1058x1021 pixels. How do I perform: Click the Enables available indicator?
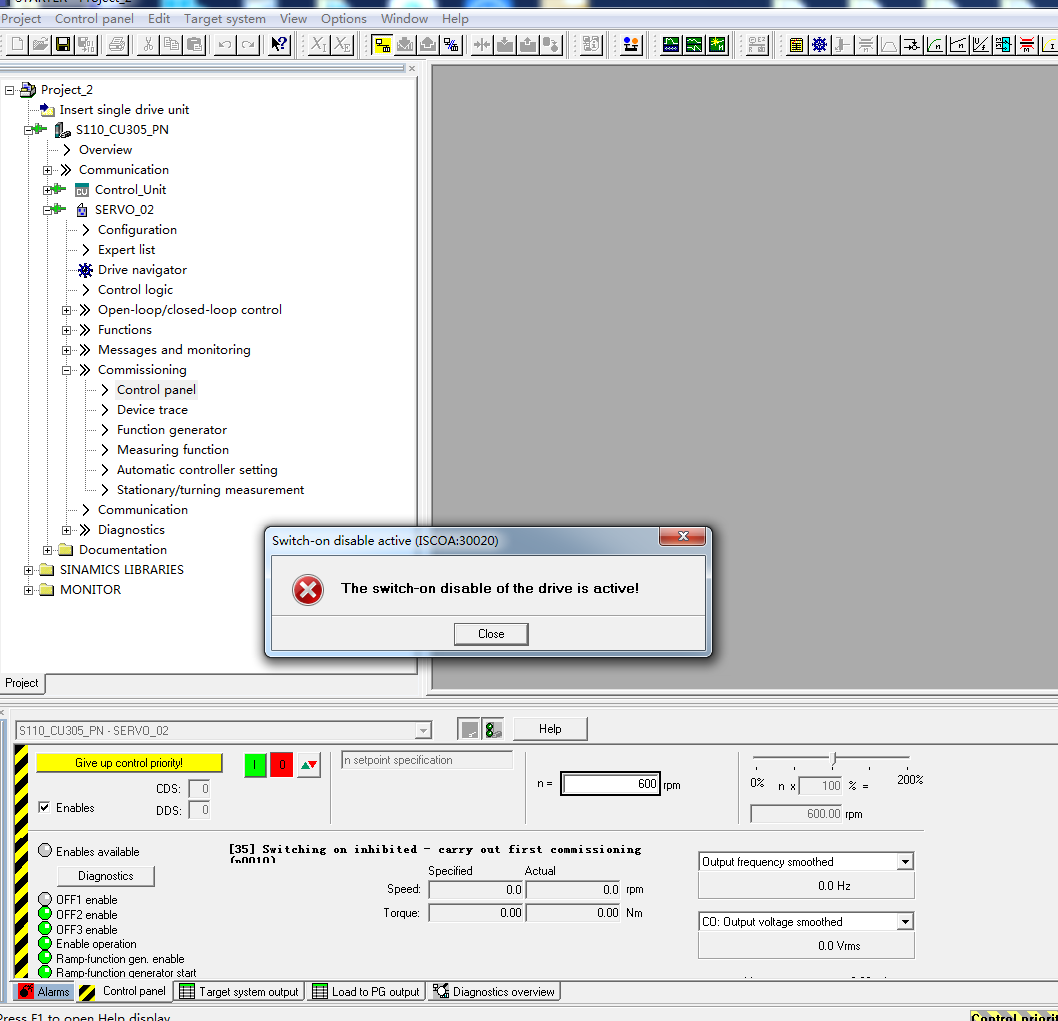[x=45, y=851]
